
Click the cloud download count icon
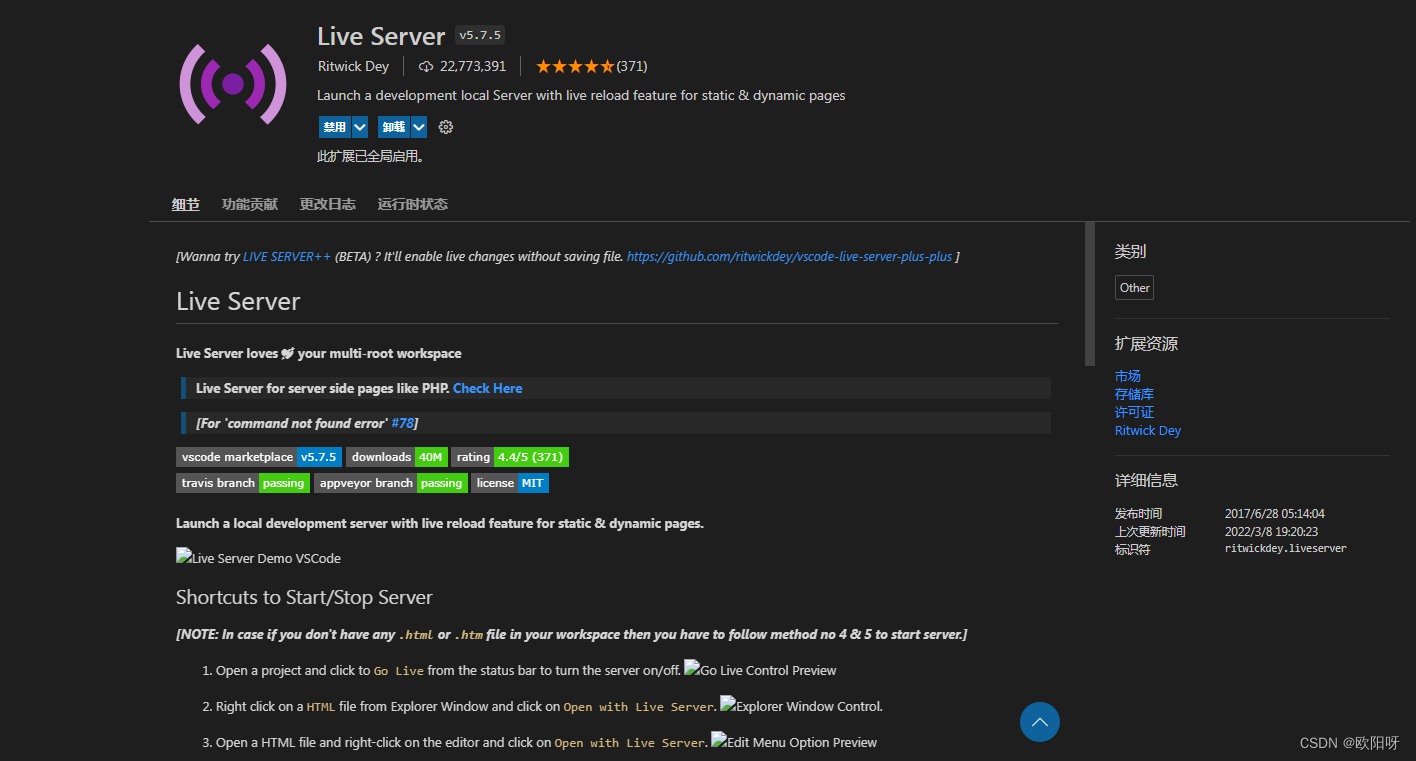coord(426,66)
